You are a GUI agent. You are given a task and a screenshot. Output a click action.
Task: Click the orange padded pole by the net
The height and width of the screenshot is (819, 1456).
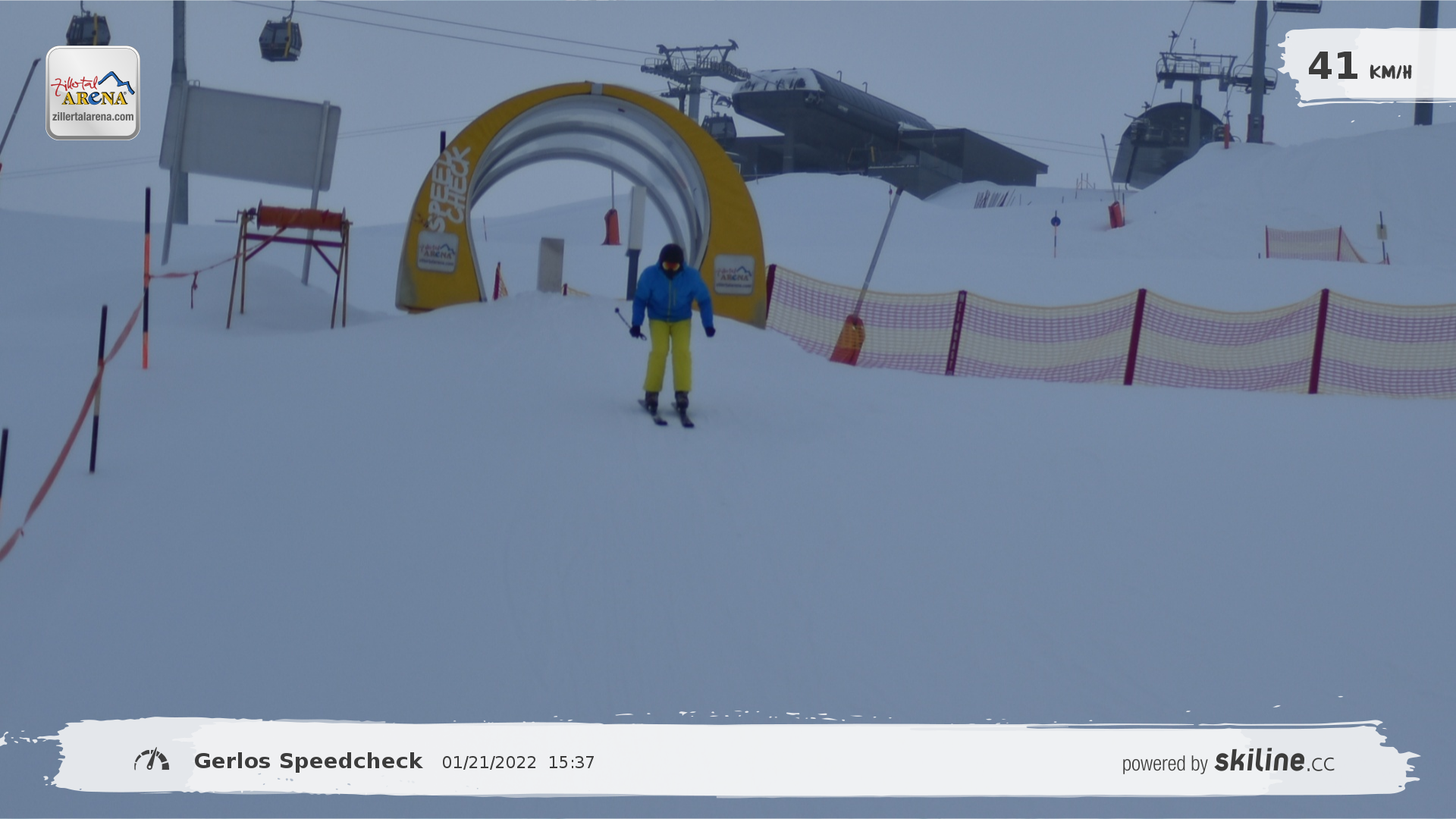click(x=848, y=340)
